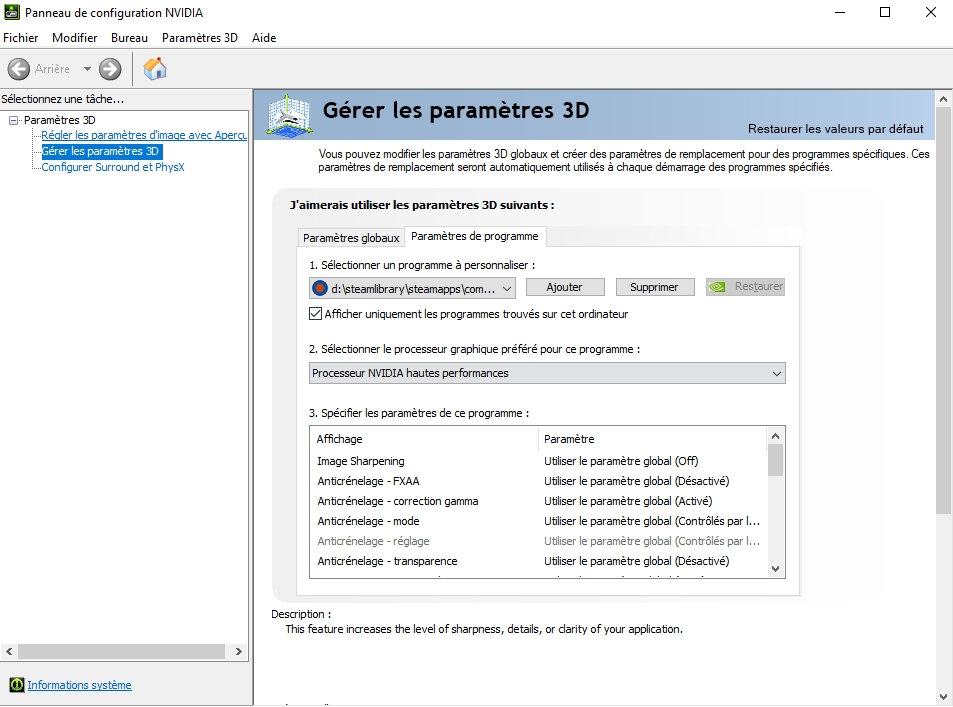
Task: Open the Paramètres 3D menu
Action: (200, 38)
